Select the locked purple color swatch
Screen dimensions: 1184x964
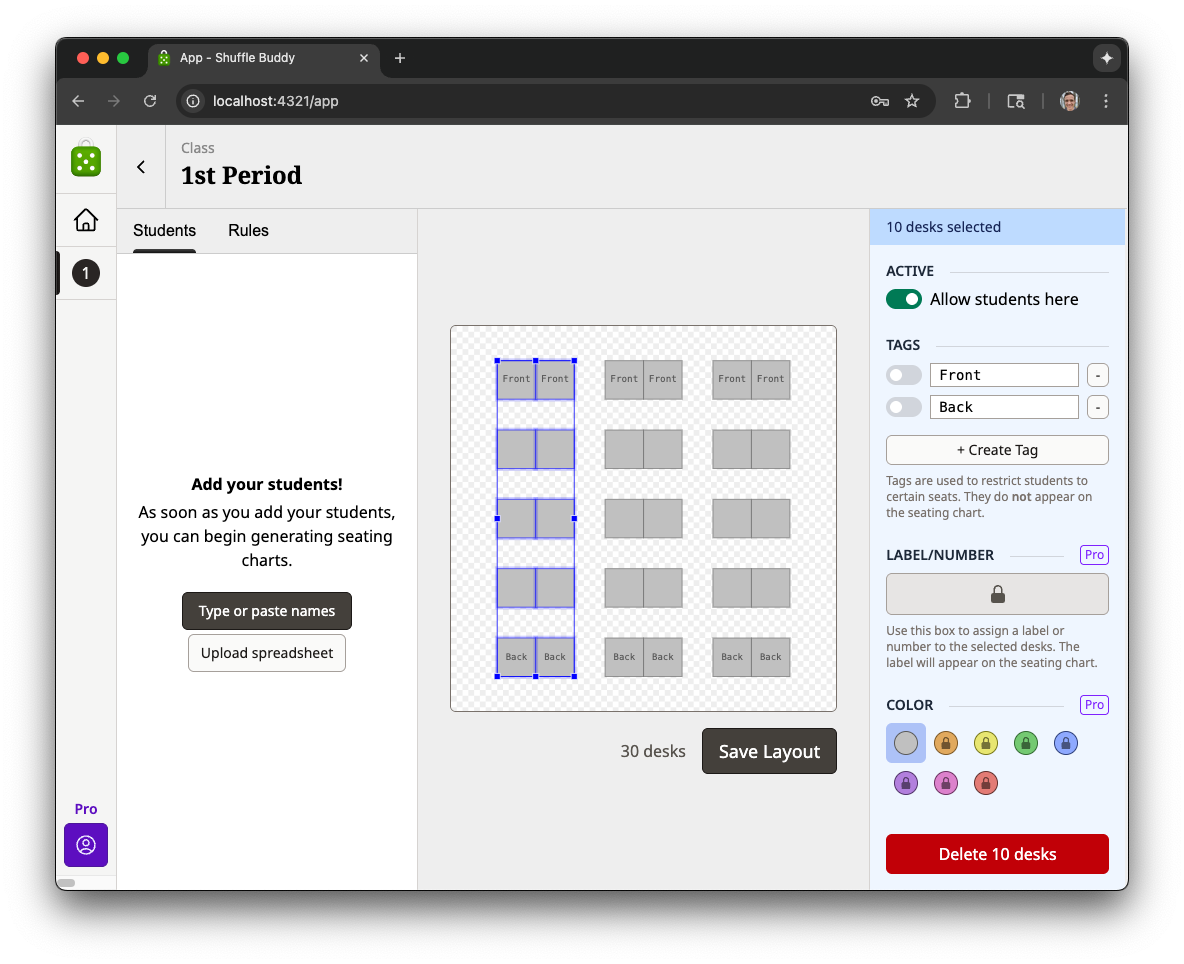point(906,784)
